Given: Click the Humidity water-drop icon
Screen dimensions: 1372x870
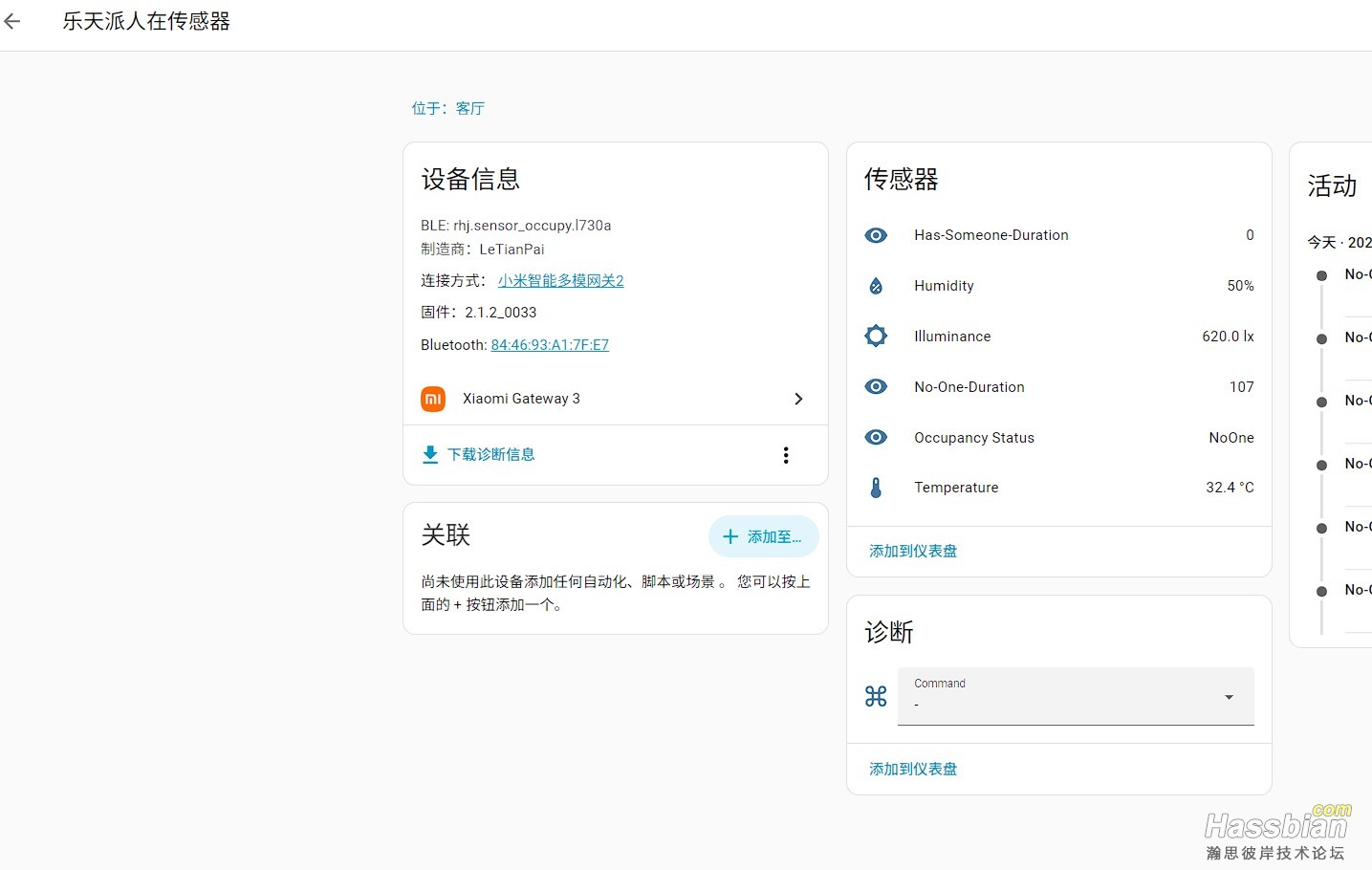Looking at the screenshot, I should [x=876, y=286].
